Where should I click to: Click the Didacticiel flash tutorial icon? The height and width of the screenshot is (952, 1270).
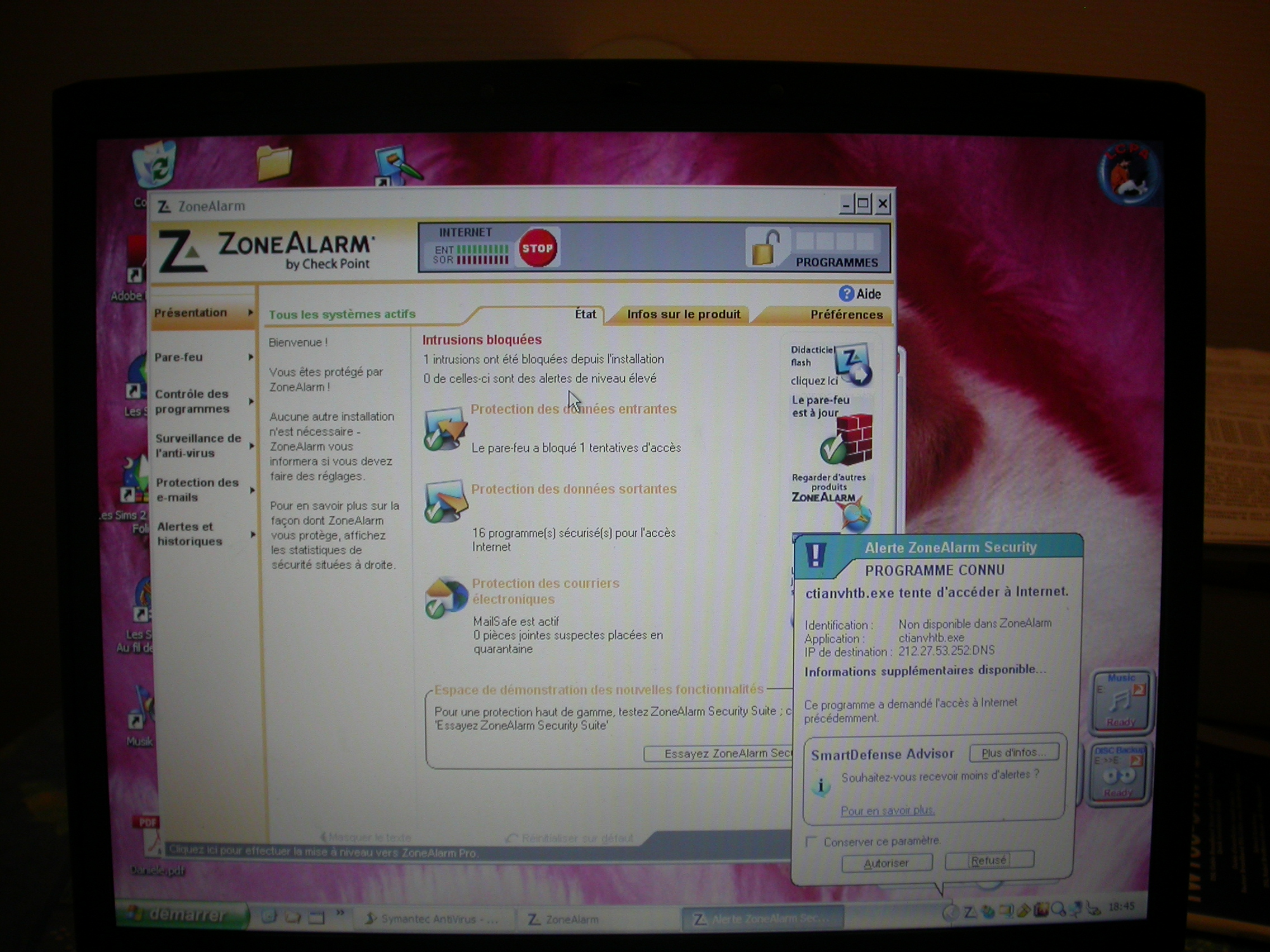tap(853, 364)
